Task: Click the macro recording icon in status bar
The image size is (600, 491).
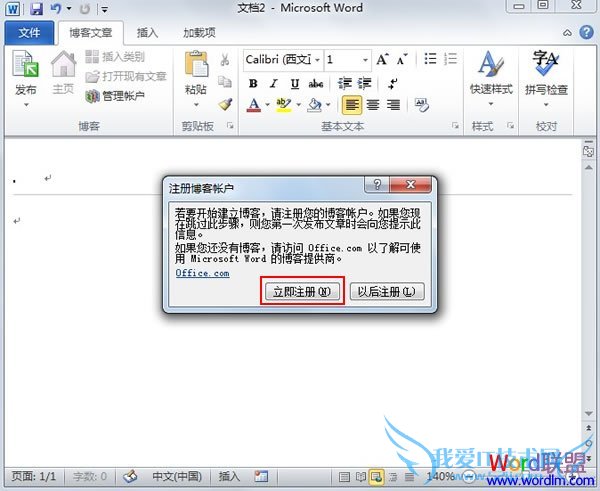Action: tap(261, 476)
